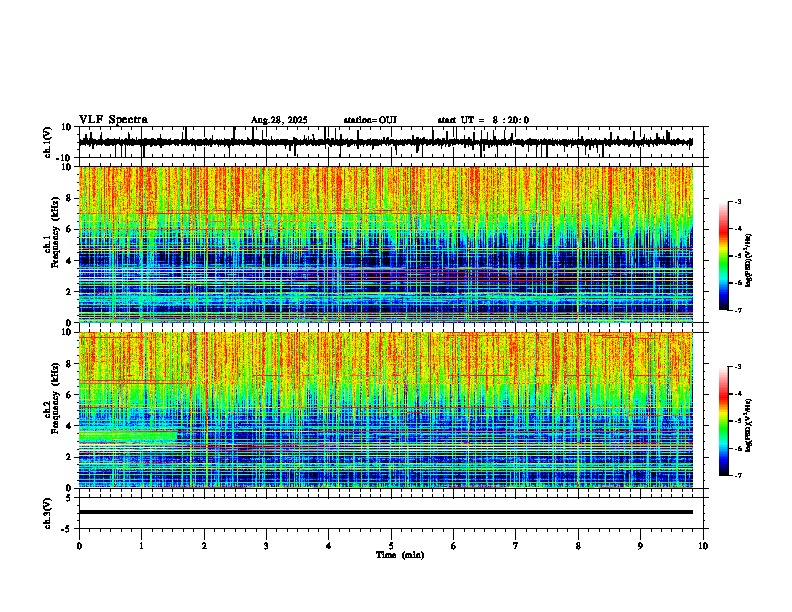This screenshot has width=792, height=612.
Task: Select the "Aug.28, 2025" date label
Action: [279, 120]
